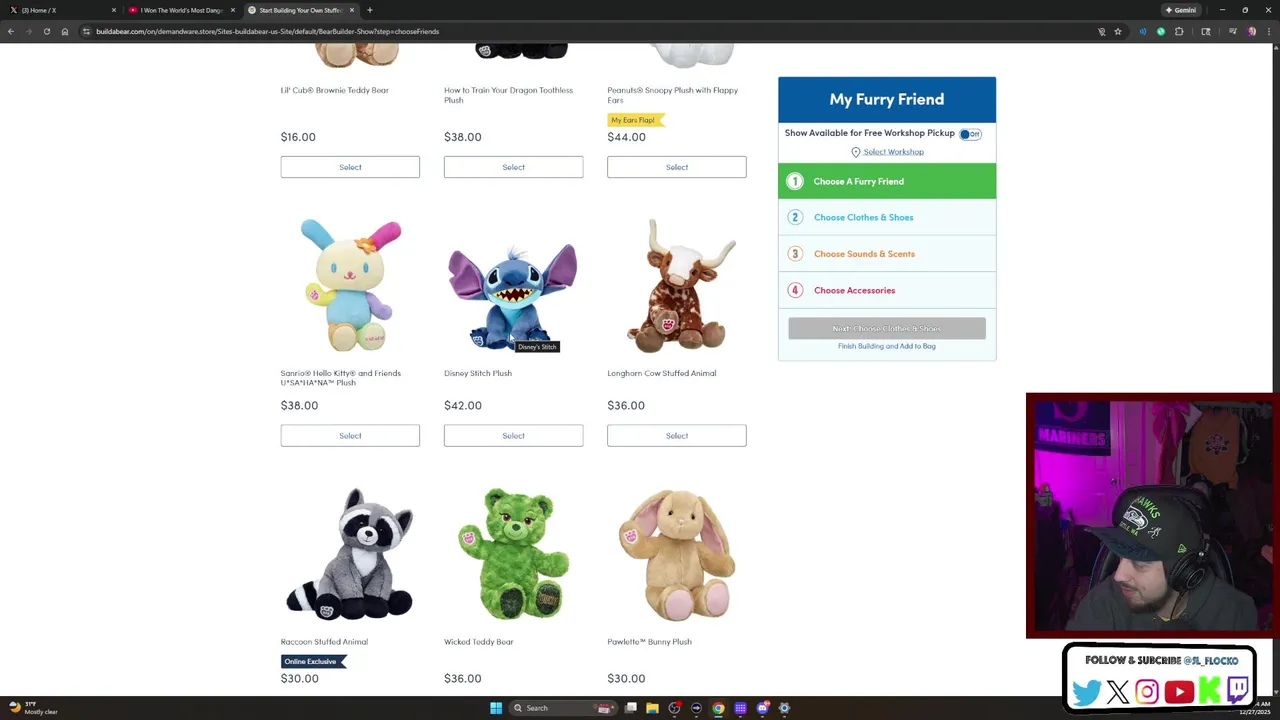Close the YouTube video tab

233,10
